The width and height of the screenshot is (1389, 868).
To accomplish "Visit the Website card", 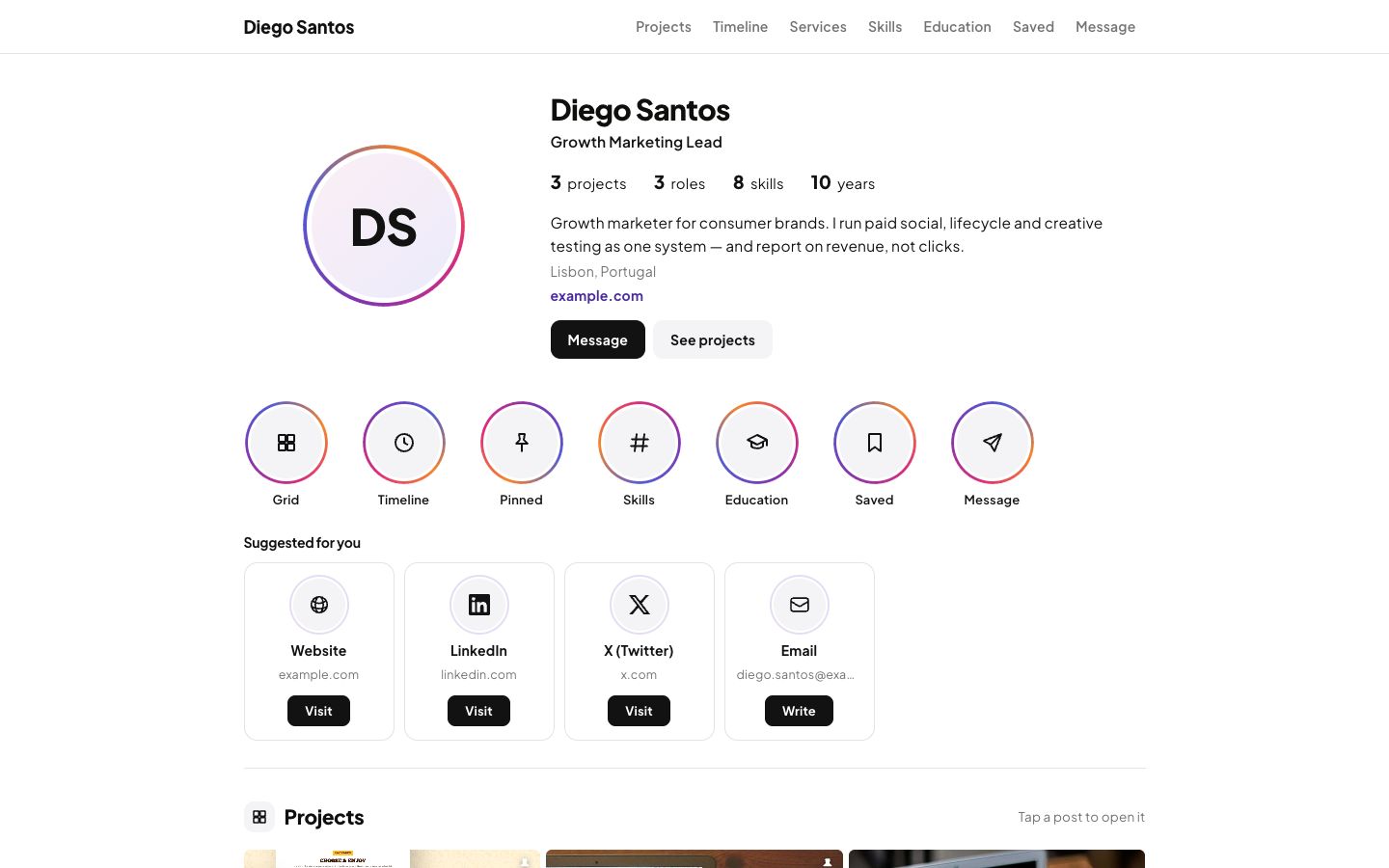I will (319, 711).
